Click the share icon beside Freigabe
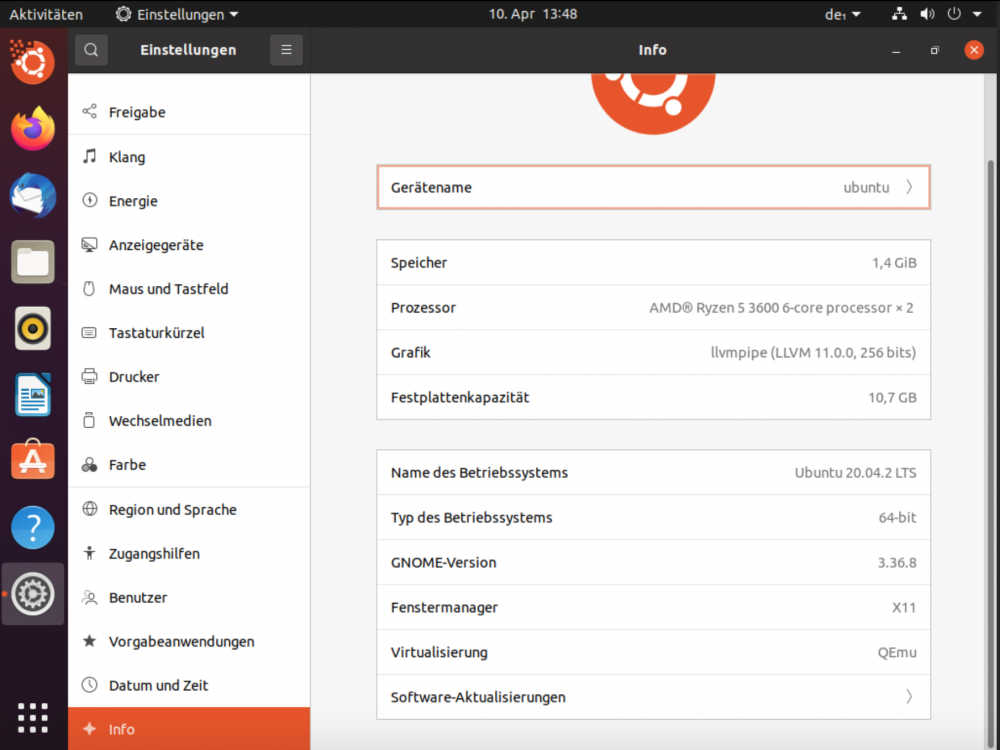This screenshot has height=750, width=1000. pyautogui.click(x=89, y=112)
